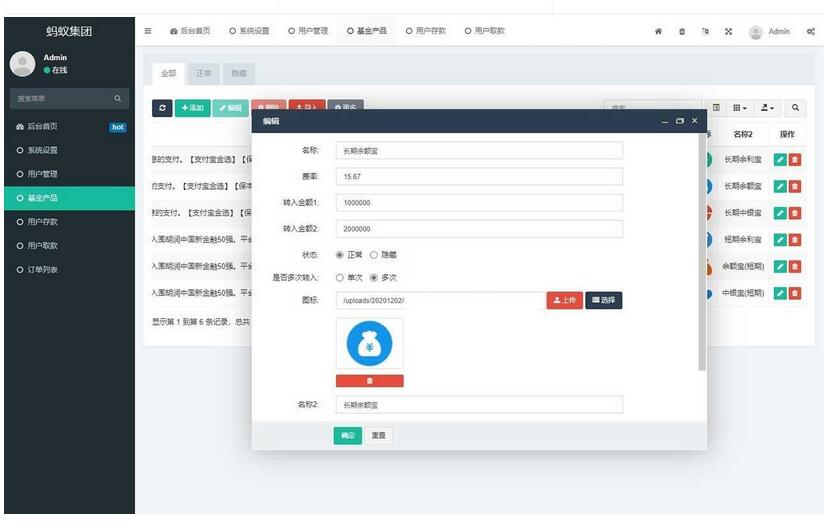Click green edit pencil for 短期余利宝 row
The height and width of the screenshot is (522, 832).
tap(780, 240)
